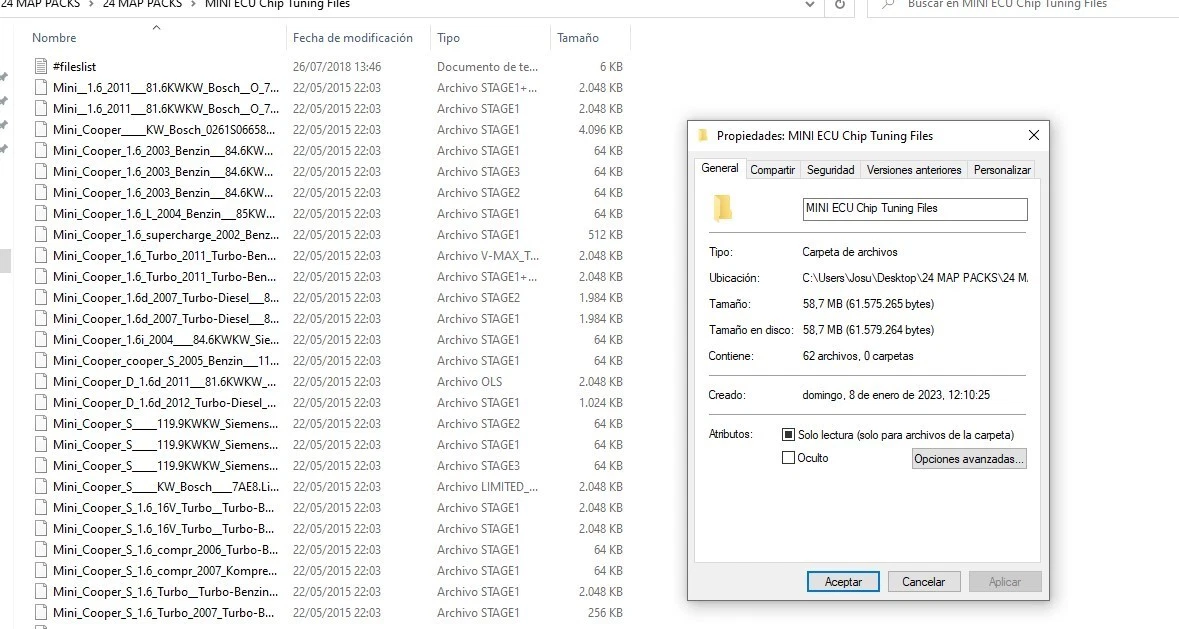Viewport: 1179px width, 629px height.
Task: Click the search magnifier icon
Action: point(888,5)
